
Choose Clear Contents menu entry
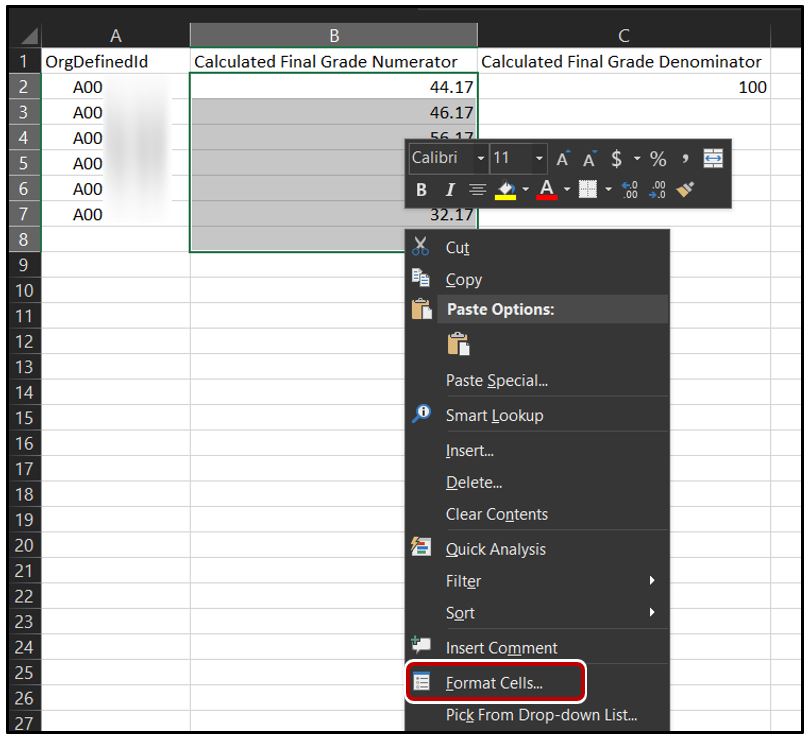(x=497, y=514)
